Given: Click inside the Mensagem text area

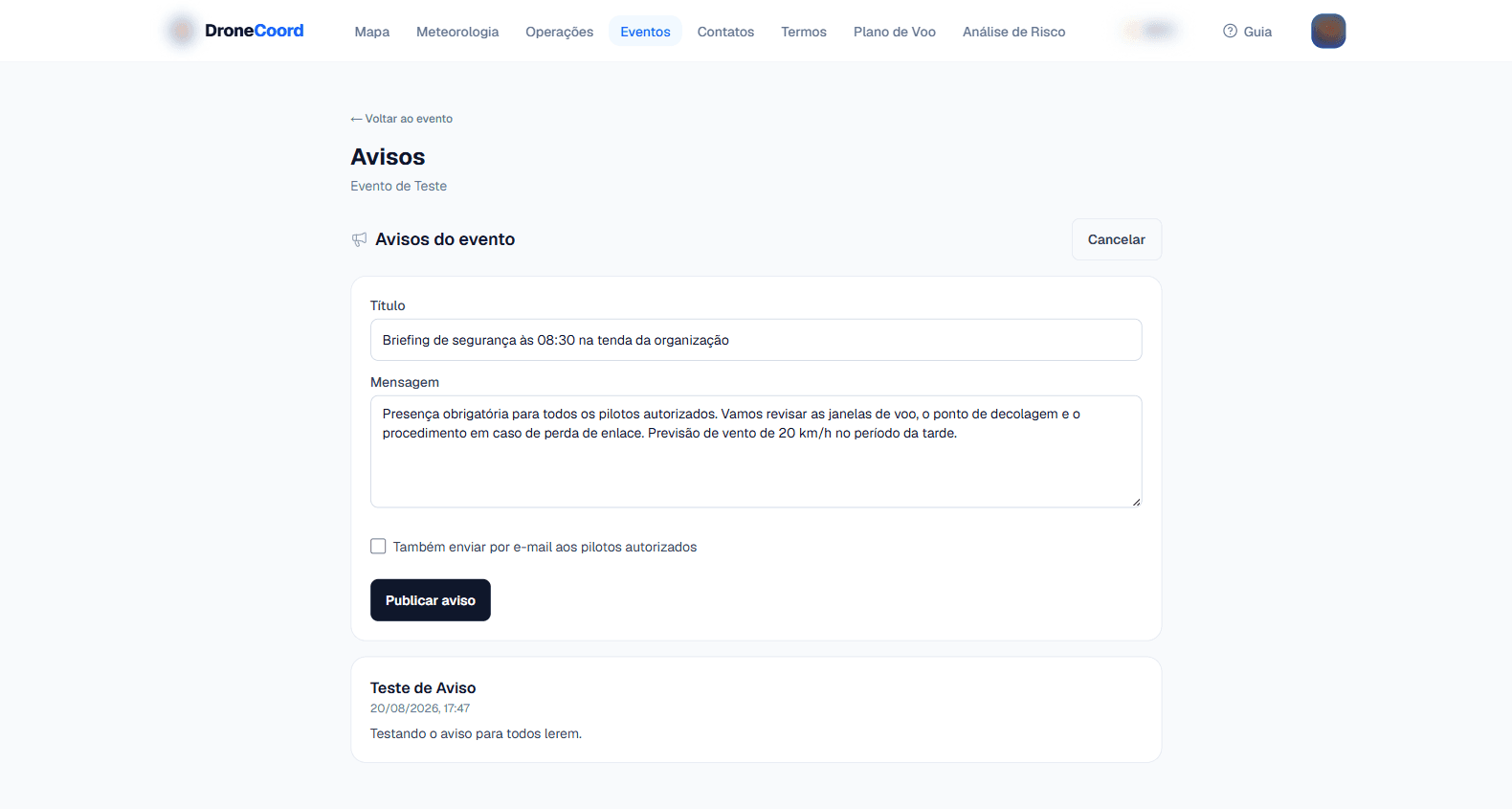Looking at the screenshot, I should coord(756,452).
